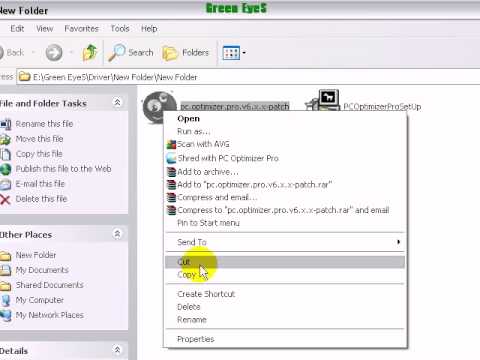Choose Rename in the context menu

285,320
